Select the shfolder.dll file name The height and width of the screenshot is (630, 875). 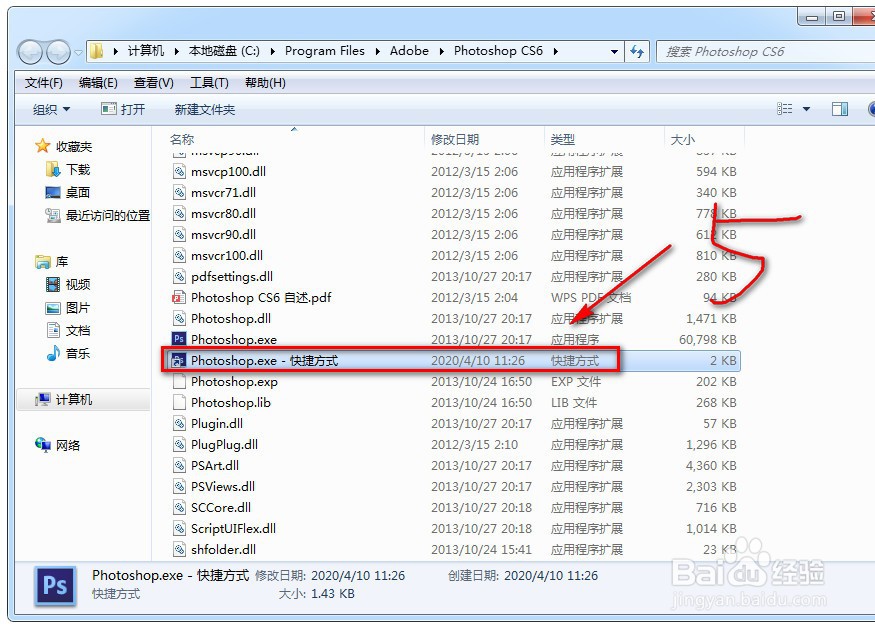click(x=223, y=550)
